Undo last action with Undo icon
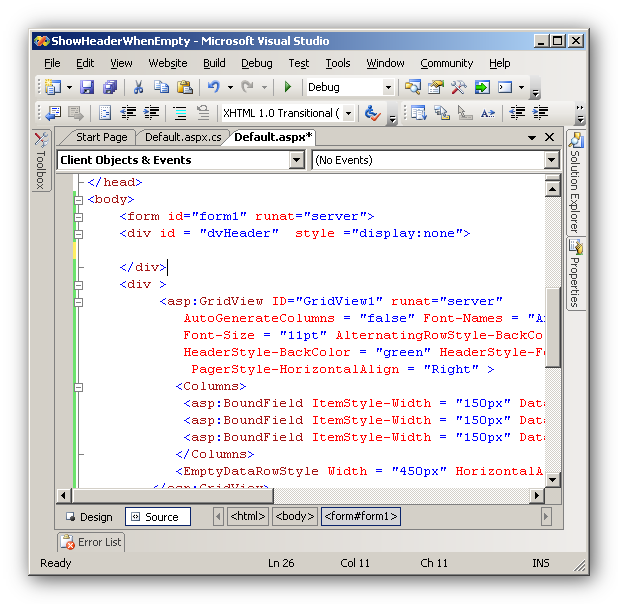The height and width of the screenshot is (604, 618). [214, 87]
